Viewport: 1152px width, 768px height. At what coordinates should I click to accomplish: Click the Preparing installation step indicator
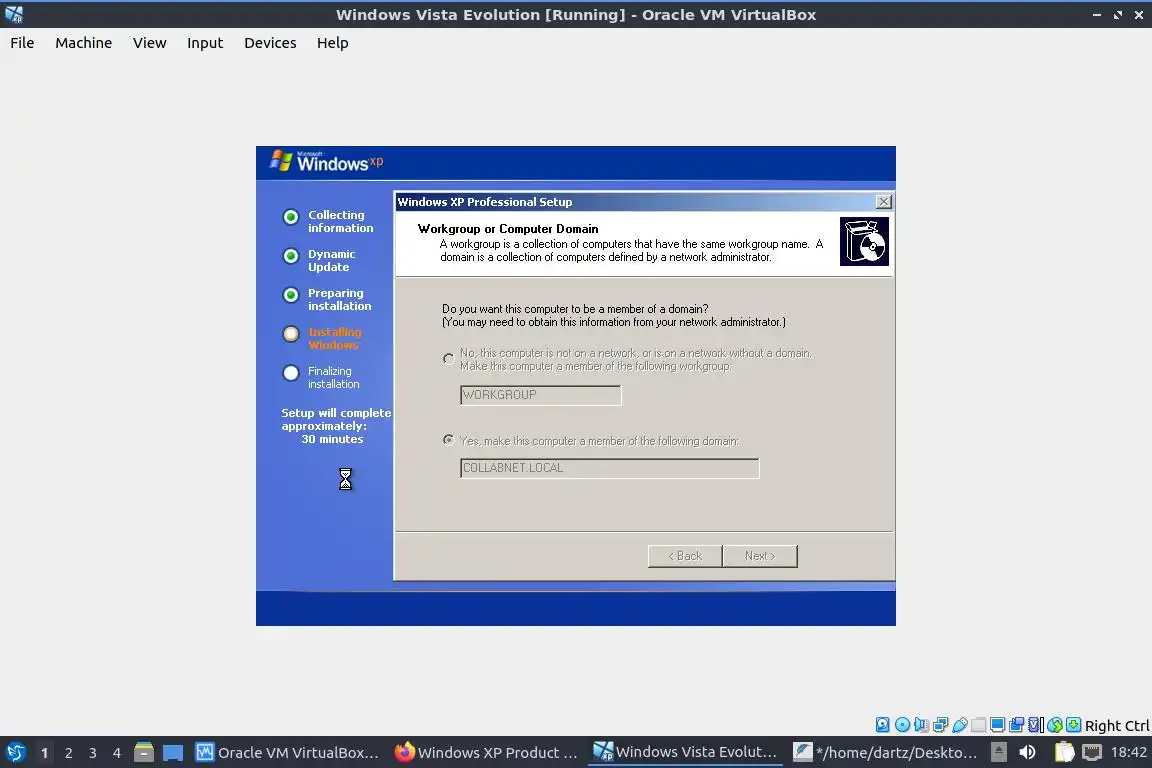tap(327, 299)
